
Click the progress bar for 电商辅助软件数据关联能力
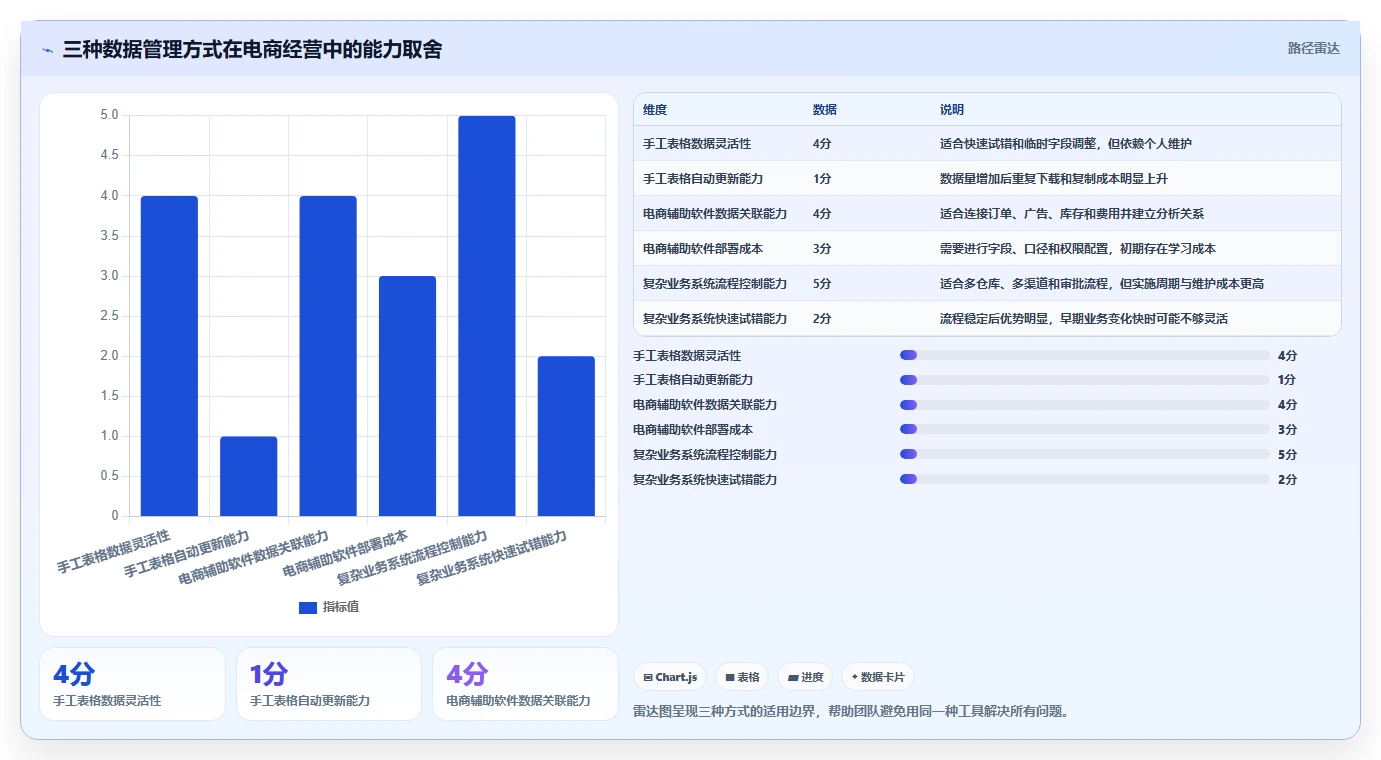point(1085,405)
